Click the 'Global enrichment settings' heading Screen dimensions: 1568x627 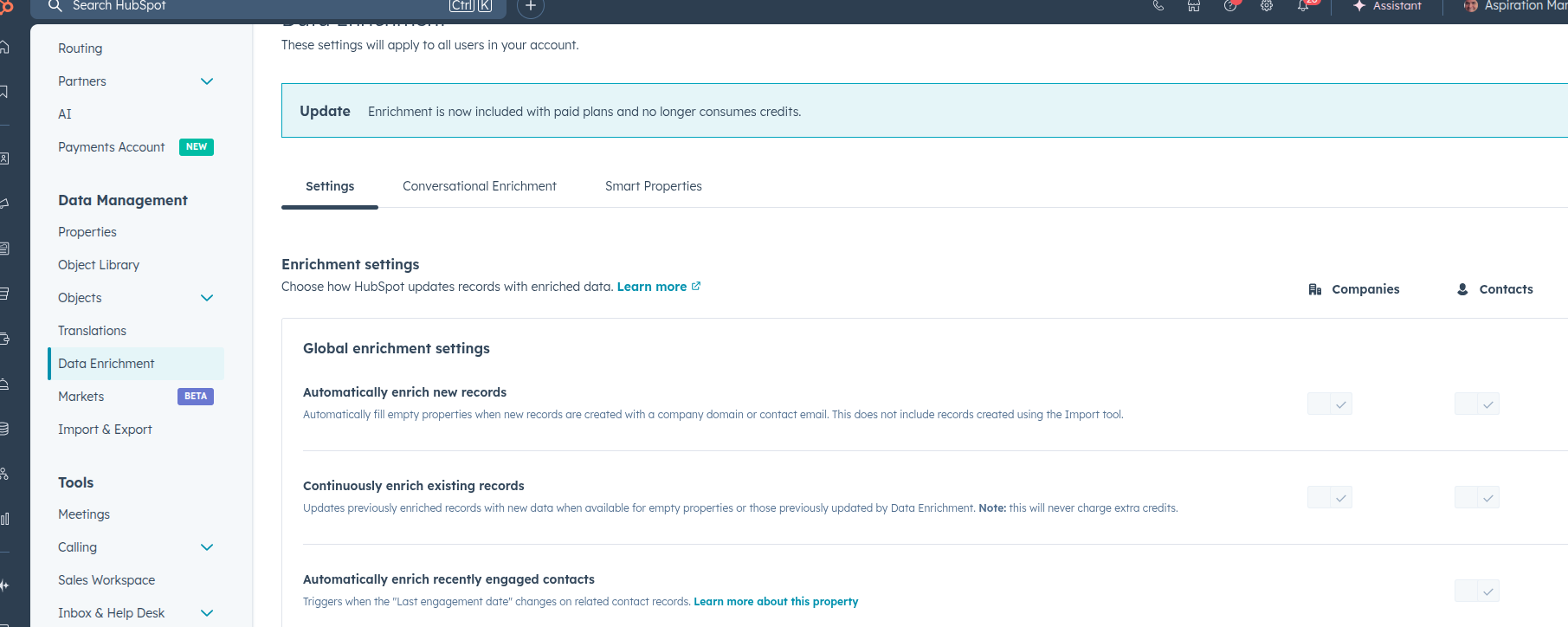397,348
